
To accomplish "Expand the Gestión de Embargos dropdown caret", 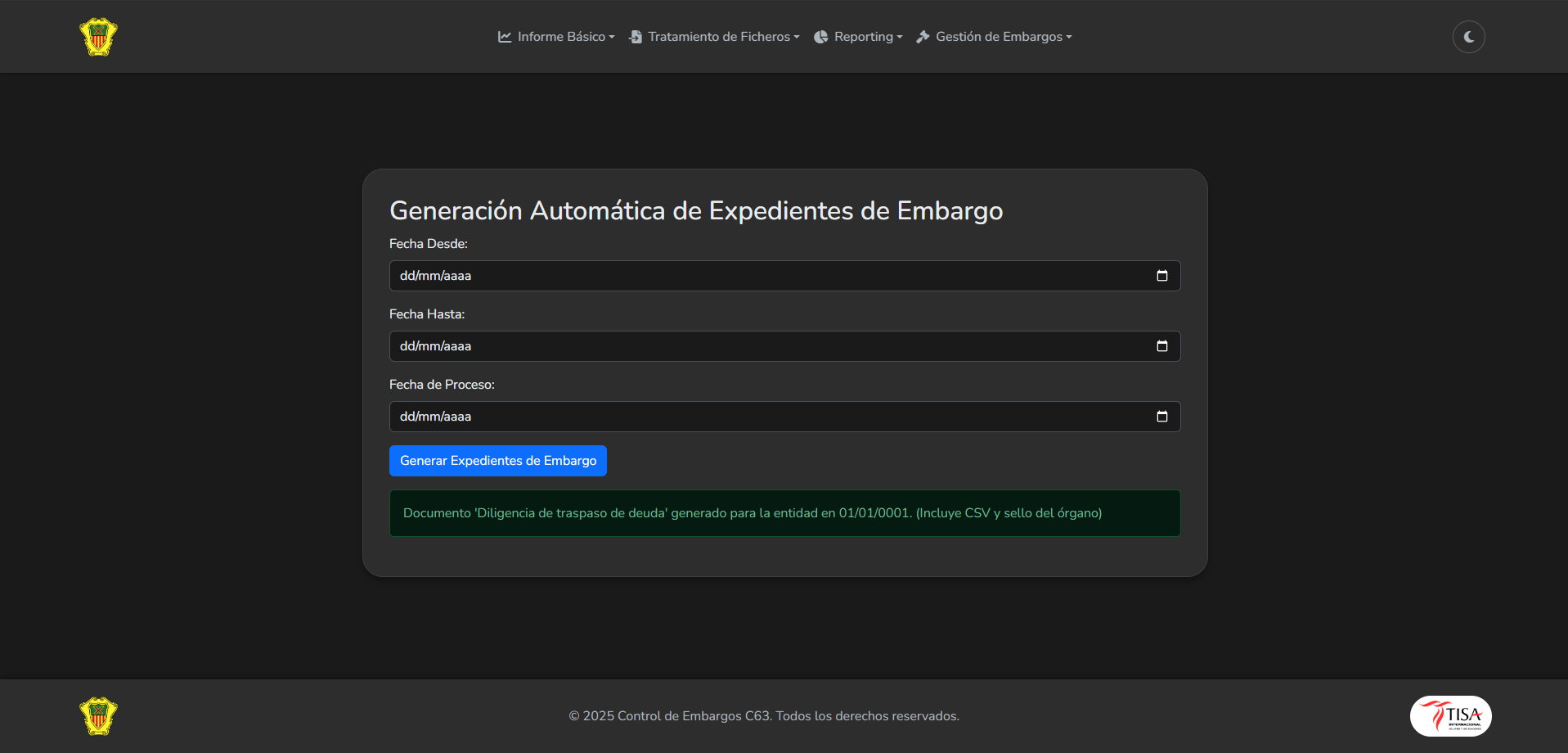I will tap(1069, 38).
